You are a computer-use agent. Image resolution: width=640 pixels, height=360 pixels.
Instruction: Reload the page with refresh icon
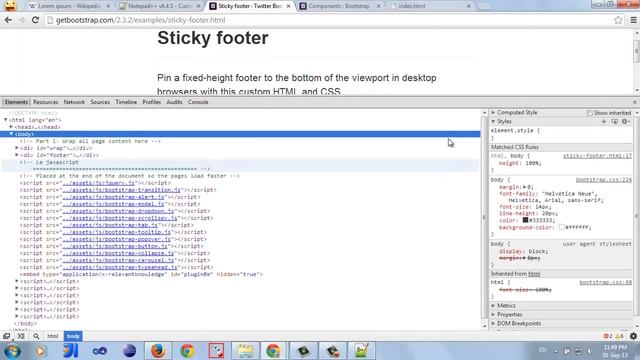tap(36, 20)
